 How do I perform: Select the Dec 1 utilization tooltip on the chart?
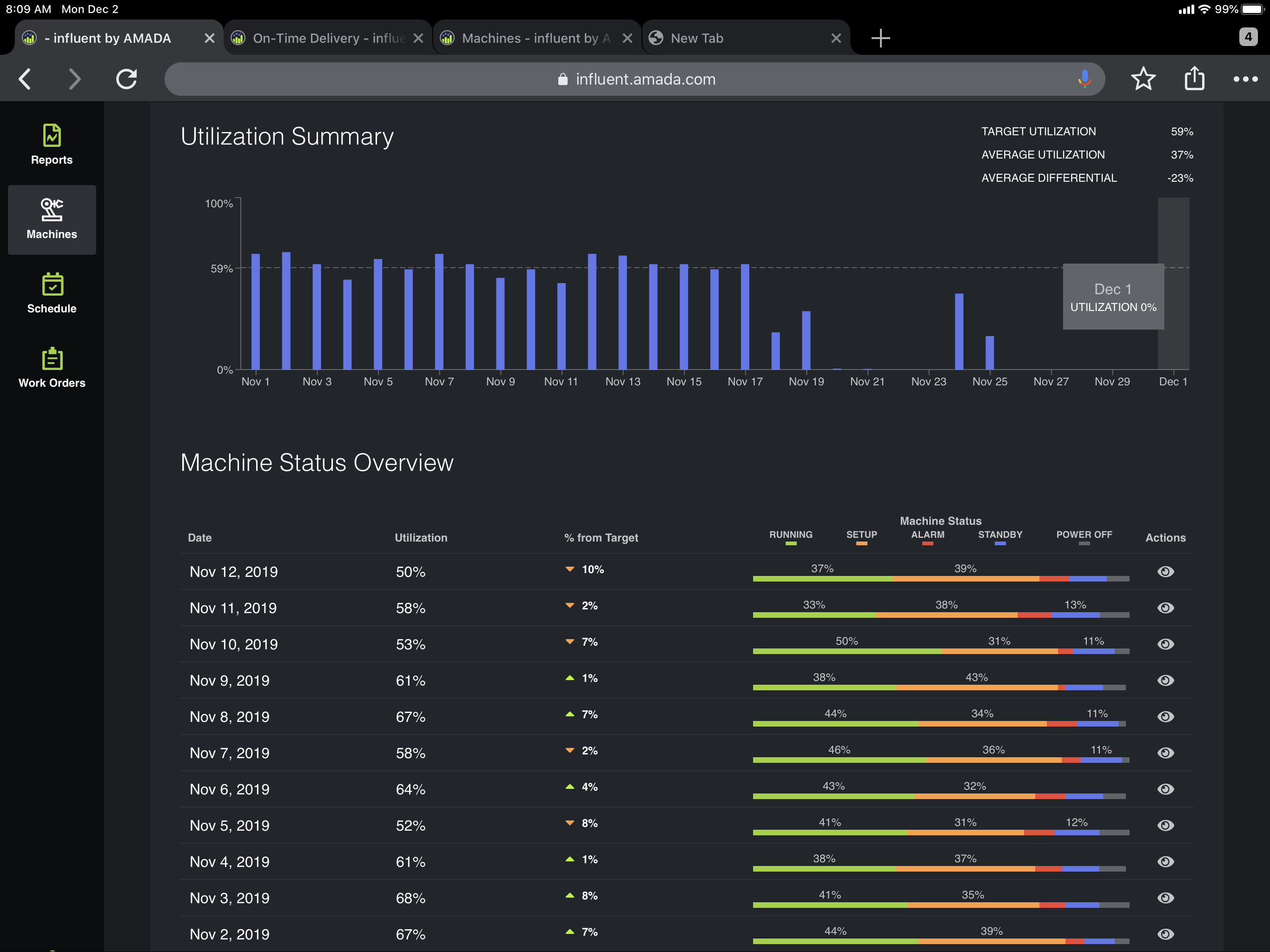click(x=1113, y=297)
